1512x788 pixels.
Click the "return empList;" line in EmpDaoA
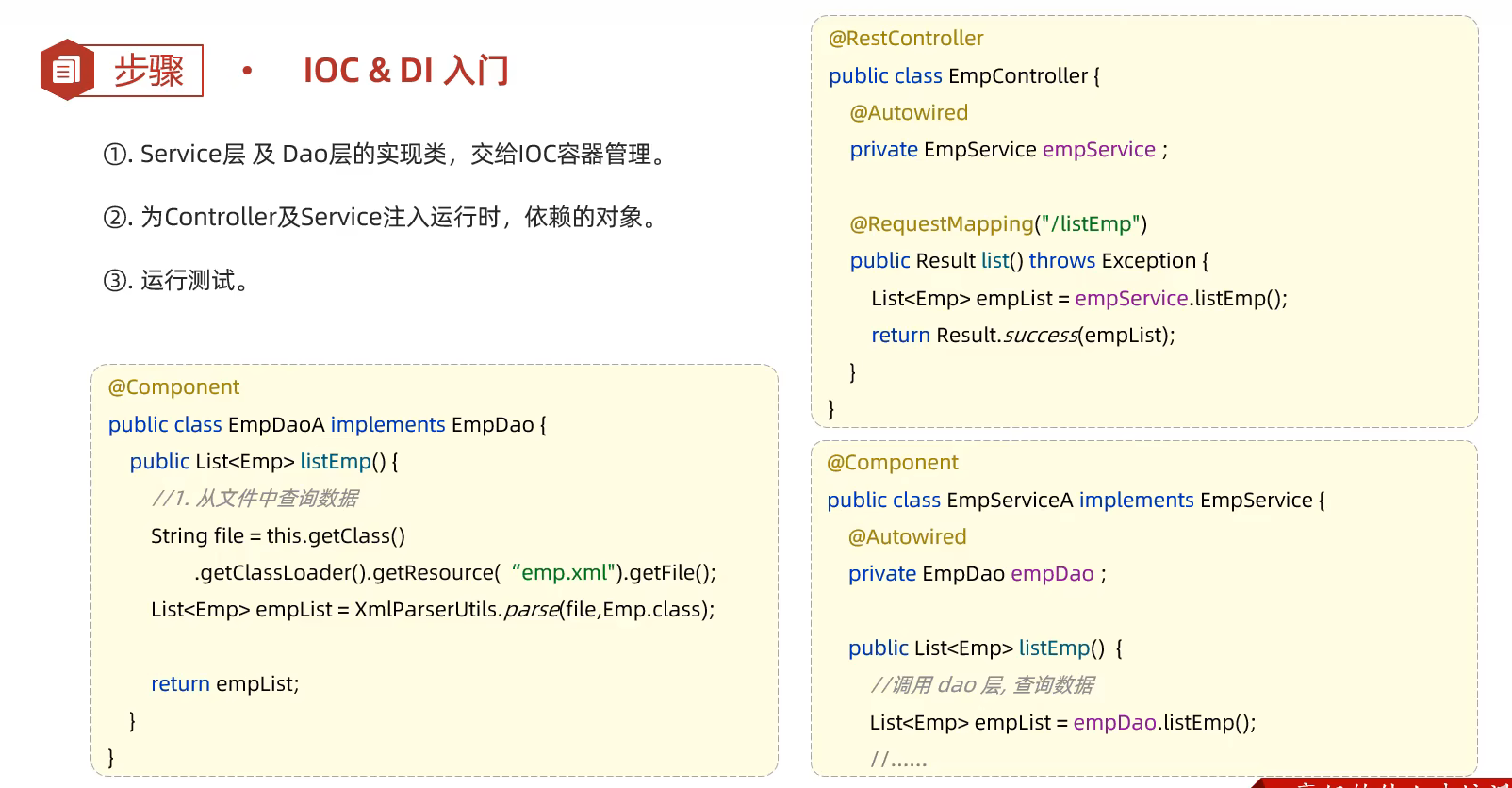(x=224, y=684)
